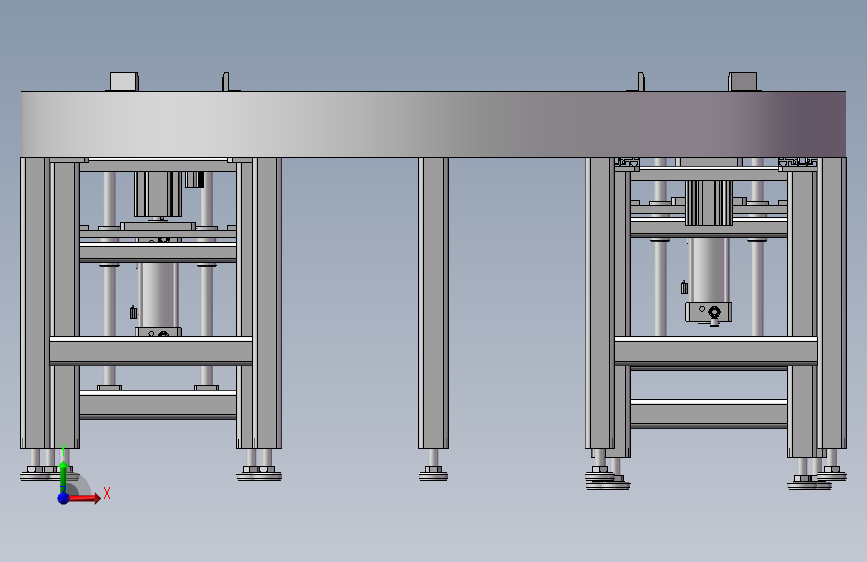Select the lift cylinder in the right frame
Viewport: 867px width, 562px height.
coord(709,270)
